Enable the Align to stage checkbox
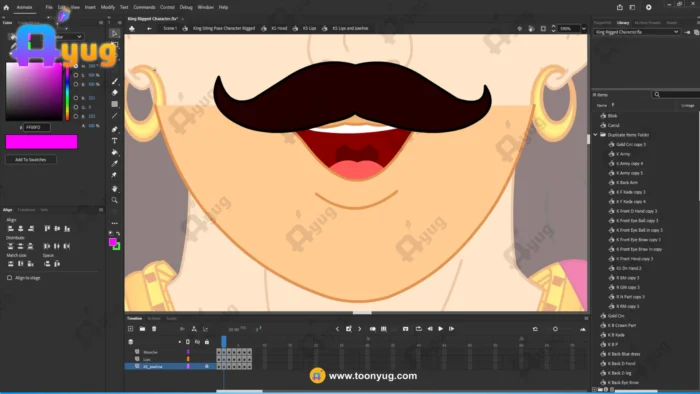 pos(9,278)
